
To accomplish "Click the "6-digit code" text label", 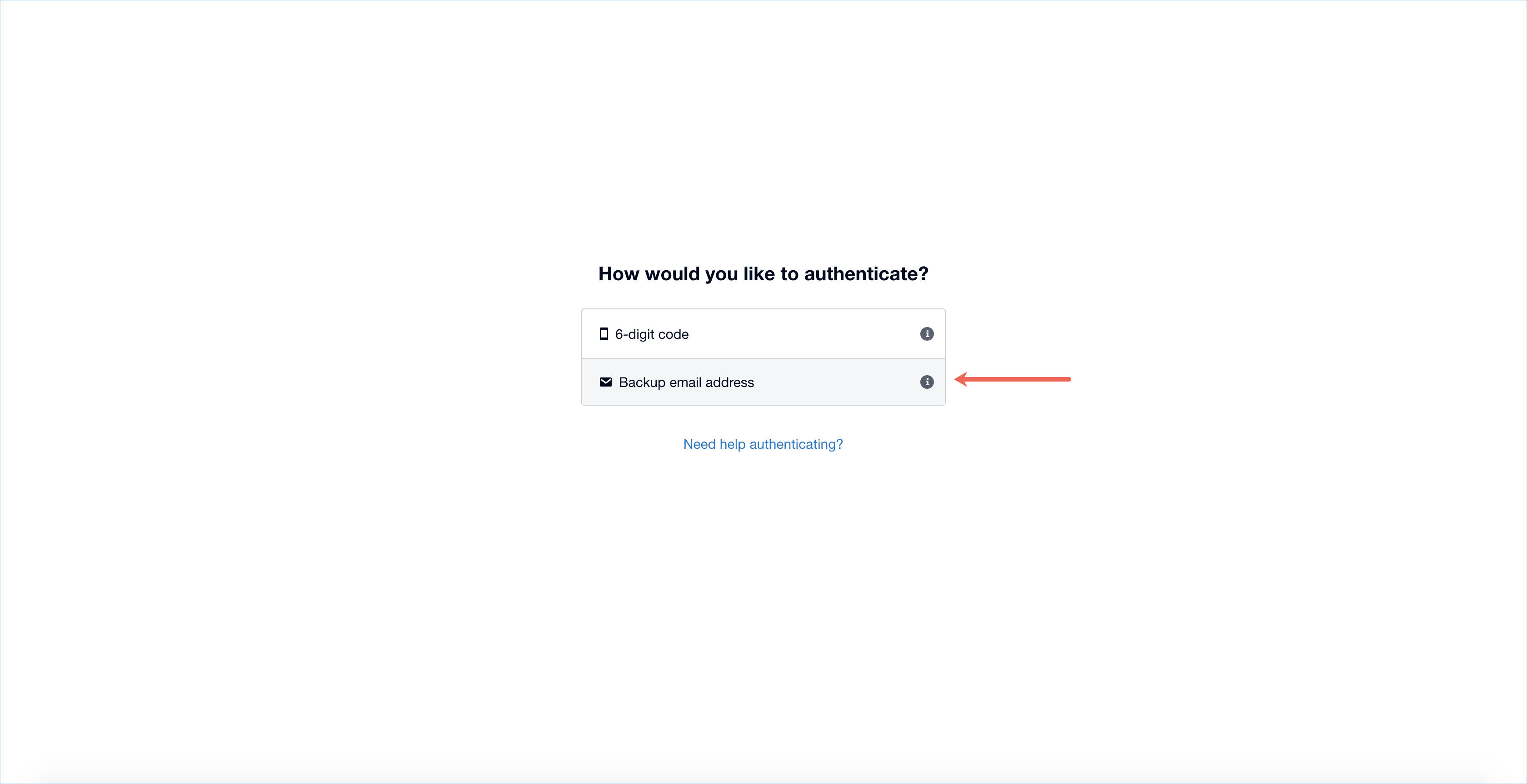I will coord(651,335).
